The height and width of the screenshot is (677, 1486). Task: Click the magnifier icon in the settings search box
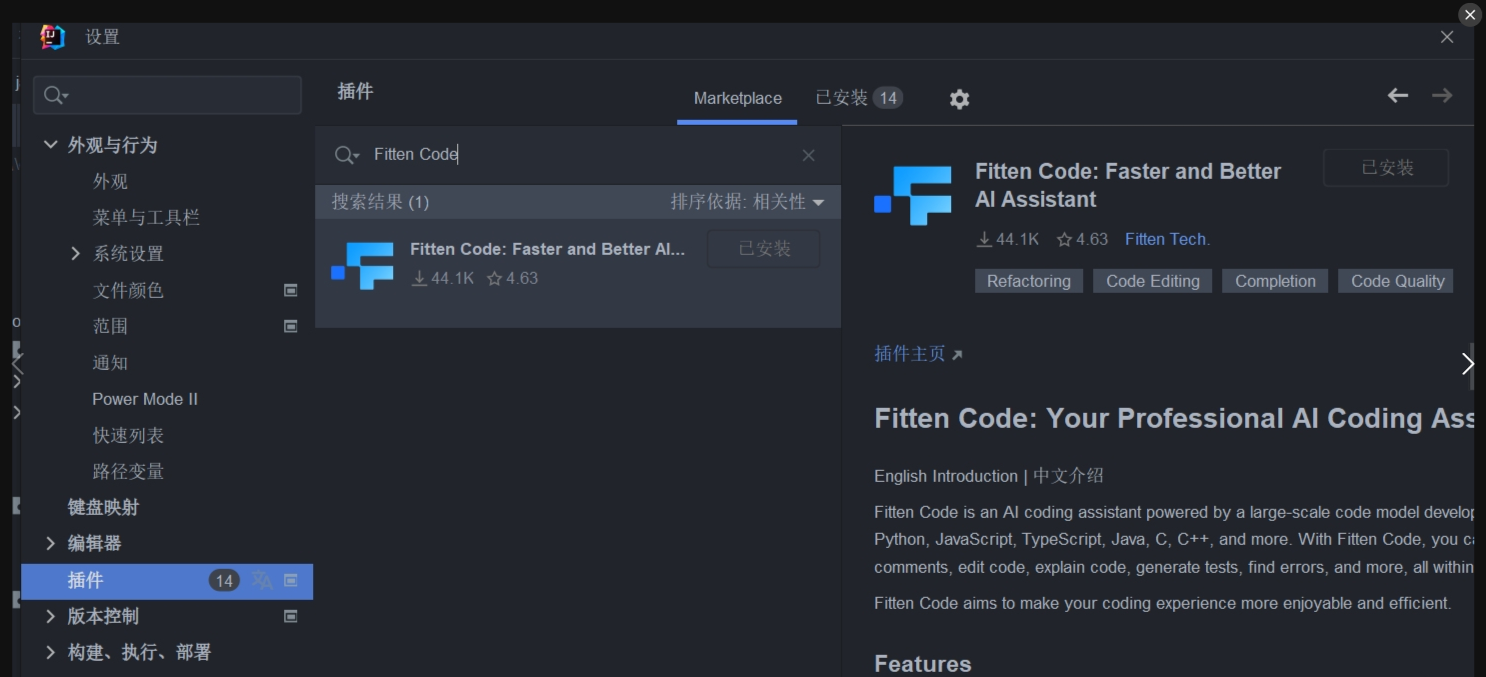(x=53, y=95)
